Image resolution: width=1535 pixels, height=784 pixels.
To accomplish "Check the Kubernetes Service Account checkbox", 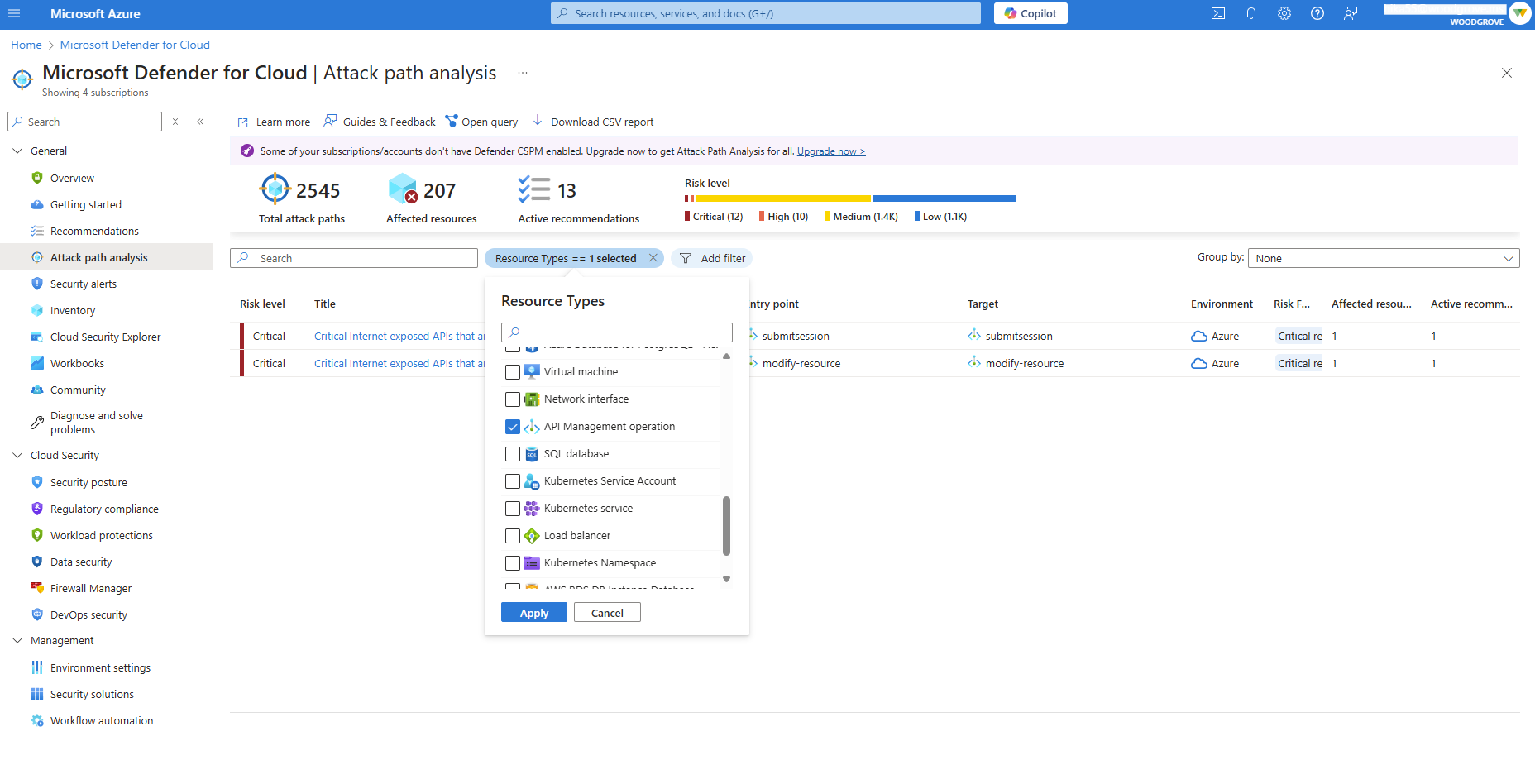I will (513, 481).
